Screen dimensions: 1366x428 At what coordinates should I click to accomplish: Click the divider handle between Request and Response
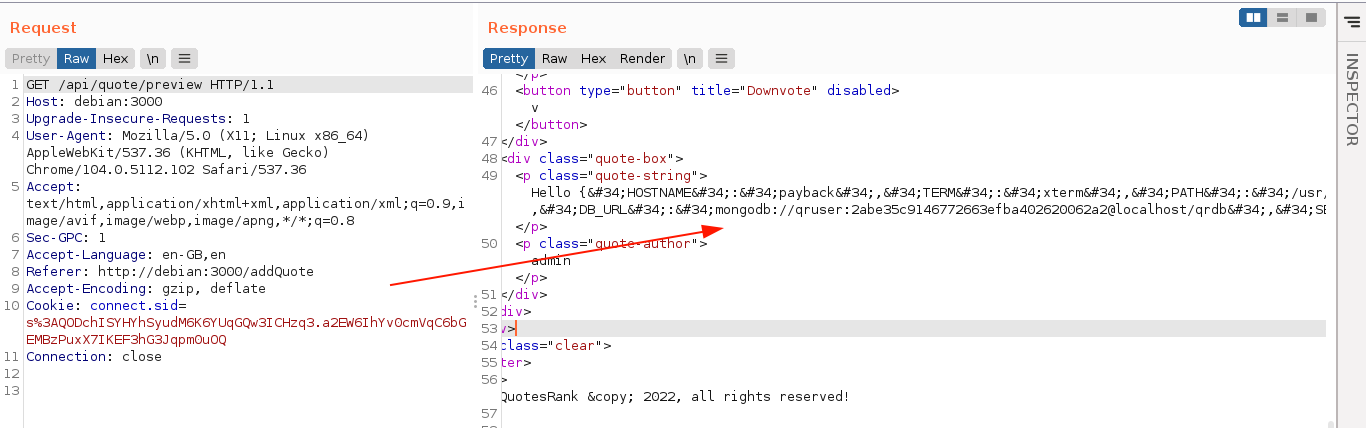(474, 301)
